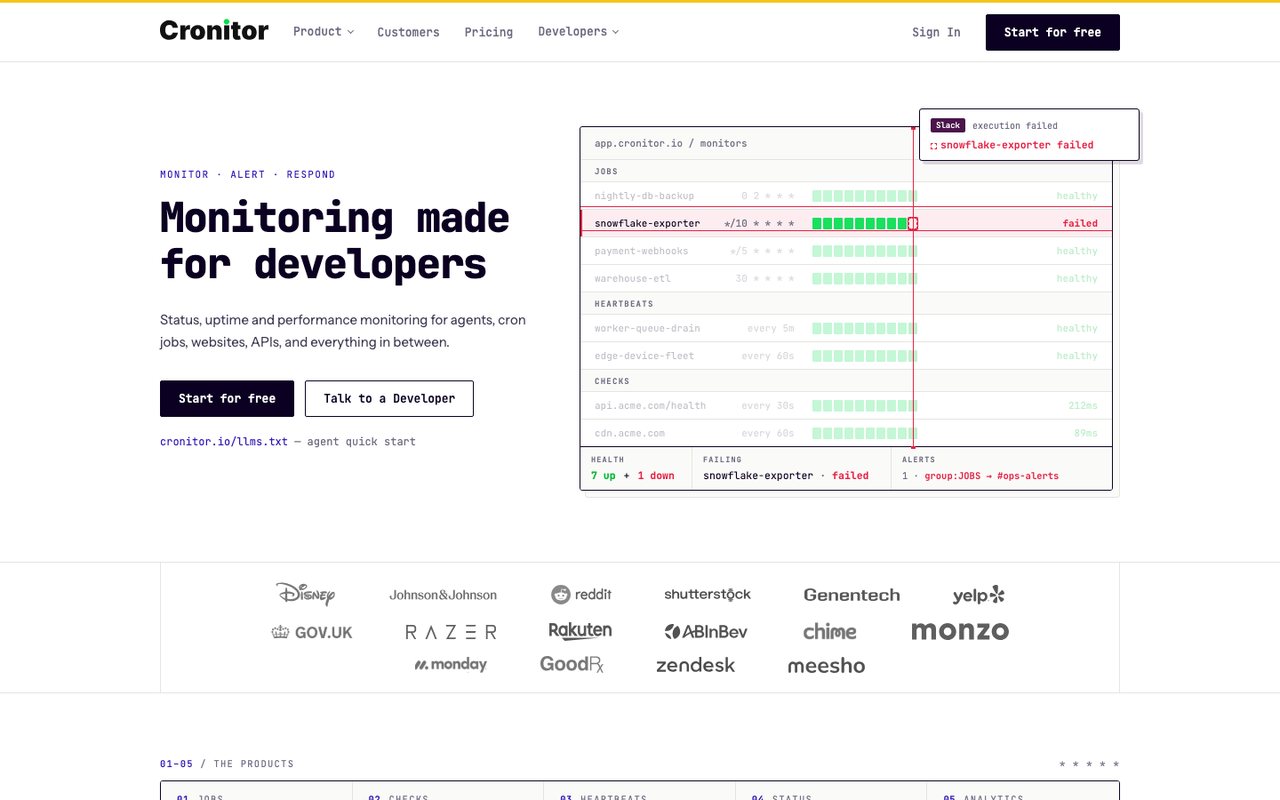Select the snowflake-exporter row marked failed
Screen dimensions: 1280x800
pos(846,223)
